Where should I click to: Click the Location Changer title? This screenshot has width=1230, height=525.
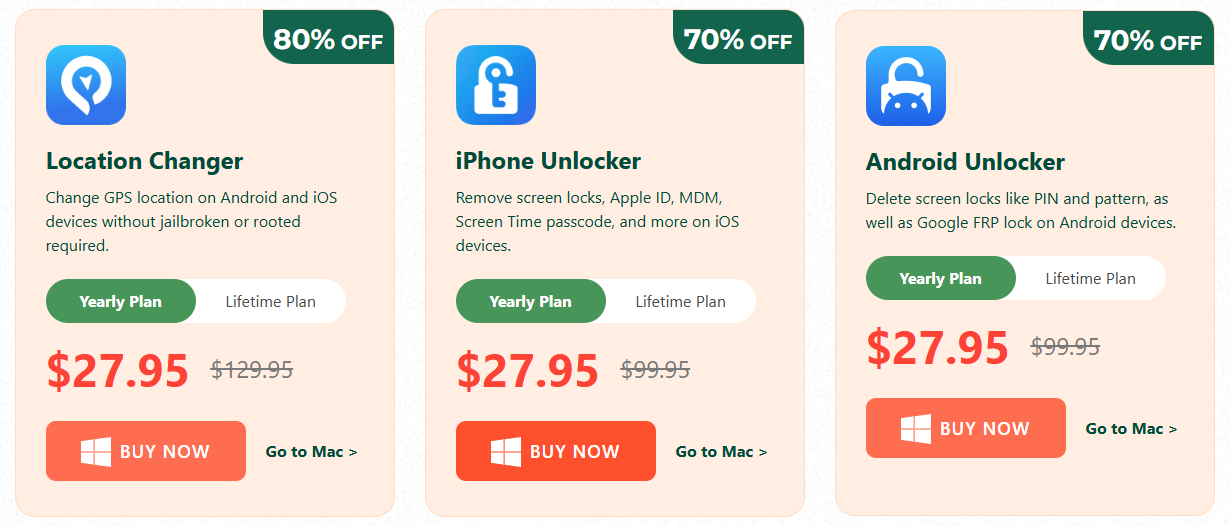[144, 161]
